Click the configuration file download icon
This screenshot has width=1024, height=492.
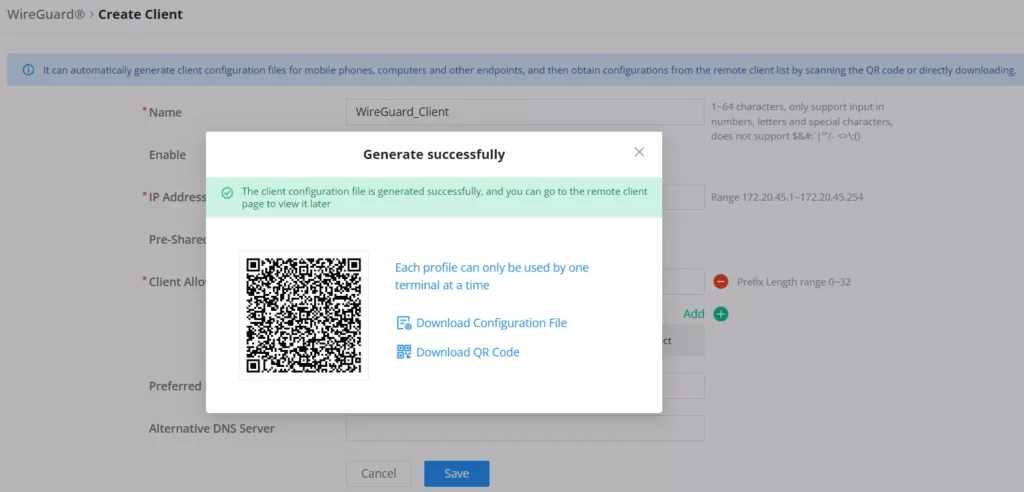click(x=404, y=323)
